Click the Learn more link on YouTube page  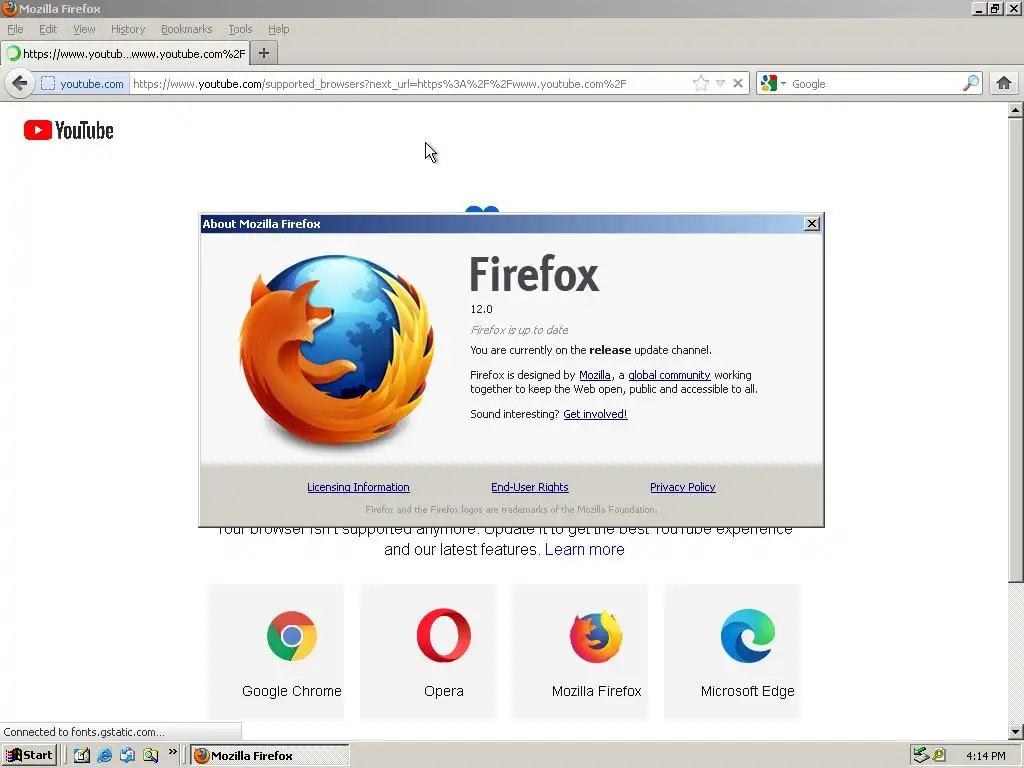point(584,550)
